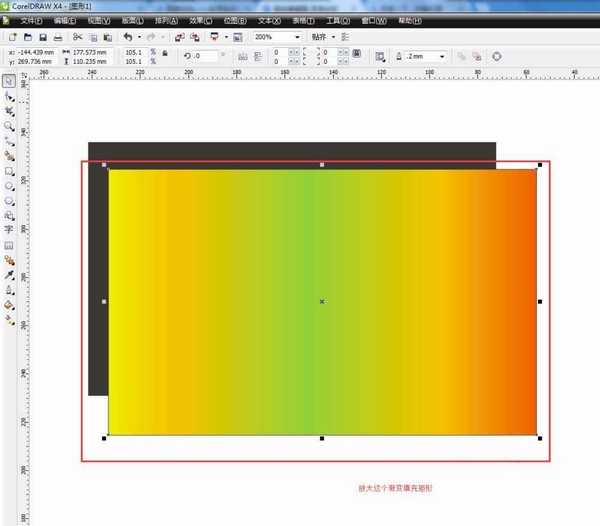
Task: Open the 帮助(H) menu
Action: click(x=411, y=19)
